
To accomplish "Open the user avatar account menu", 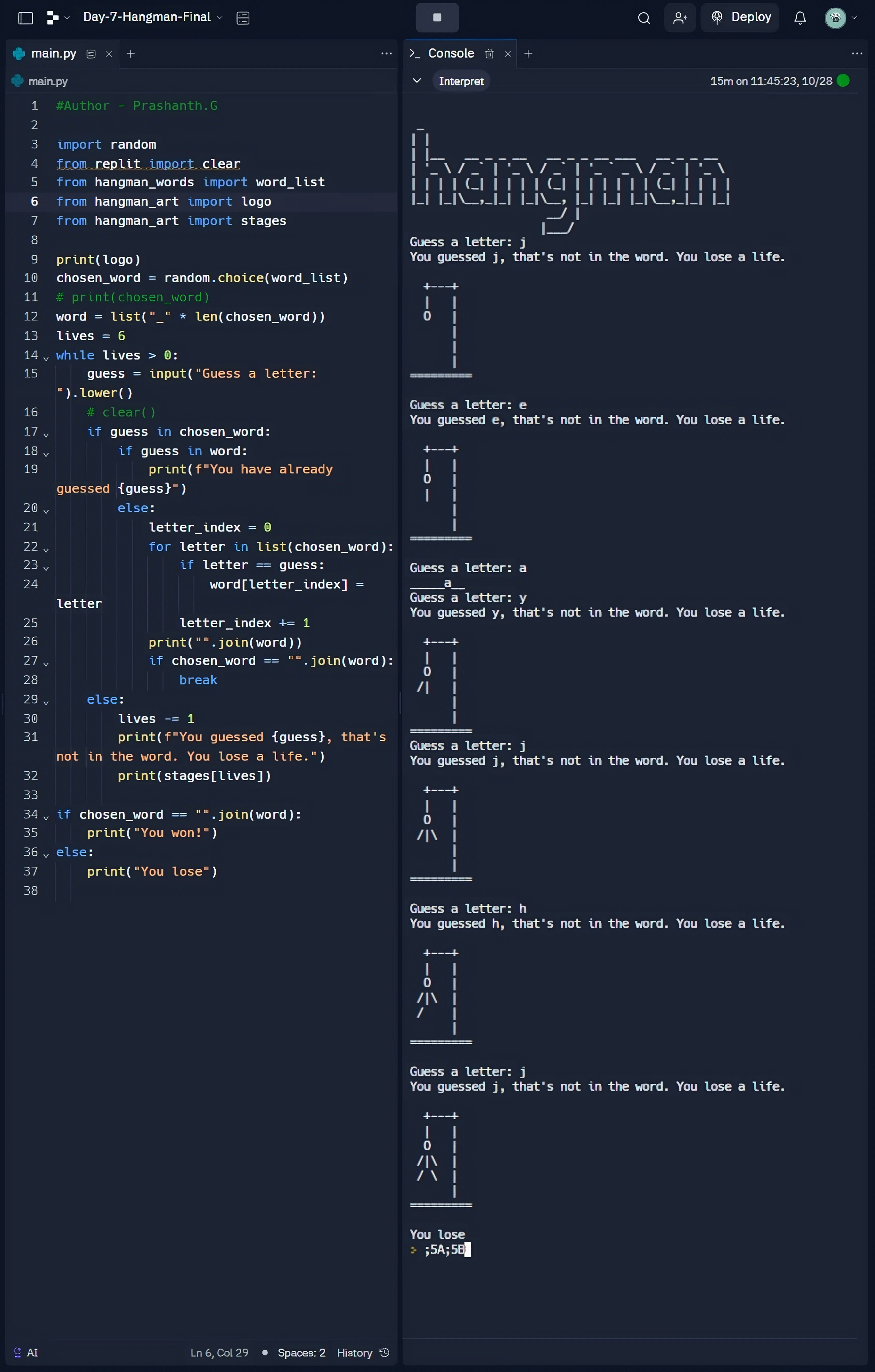I will 835,18.
